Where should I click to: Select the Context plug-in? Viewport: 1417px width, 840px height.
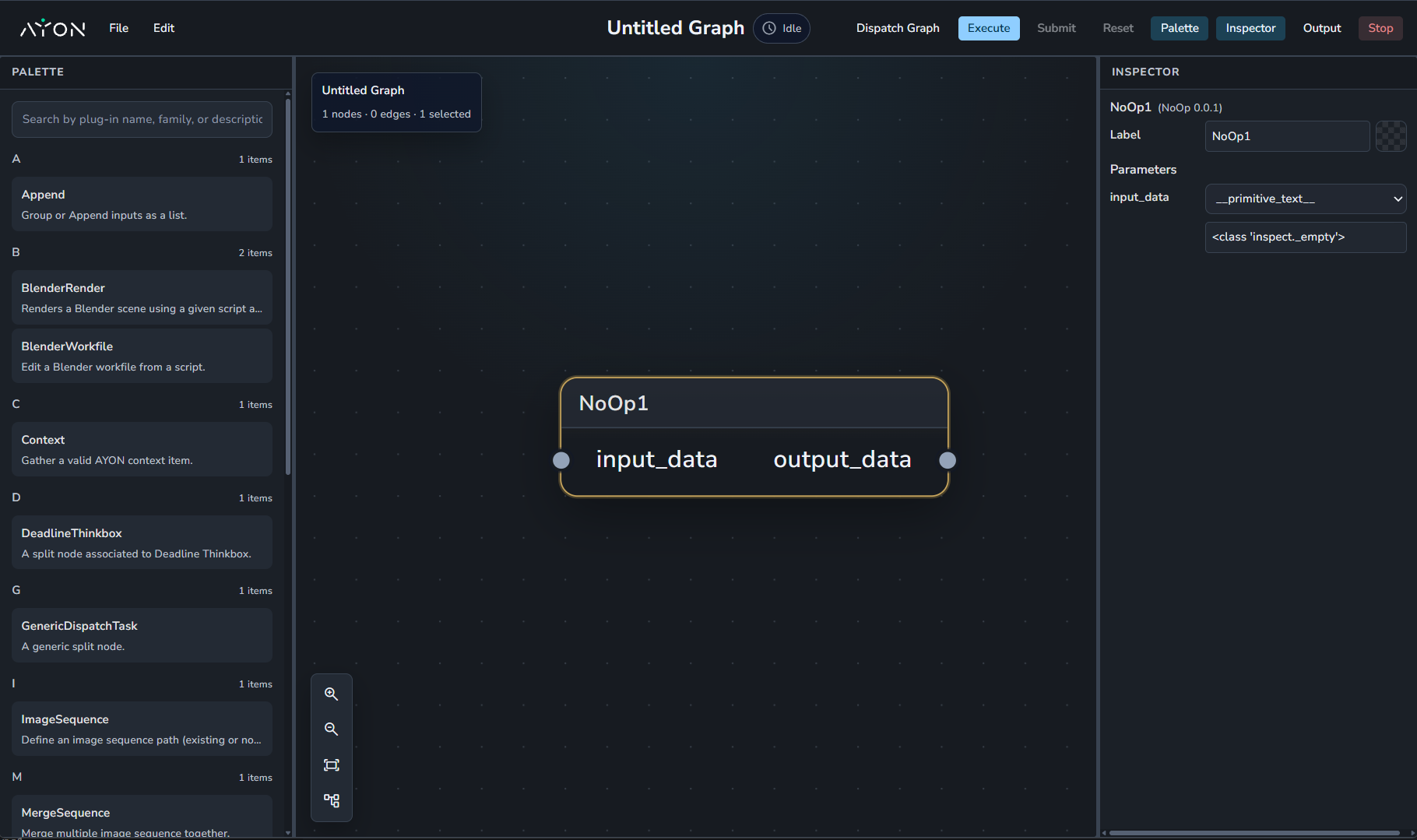142,449
